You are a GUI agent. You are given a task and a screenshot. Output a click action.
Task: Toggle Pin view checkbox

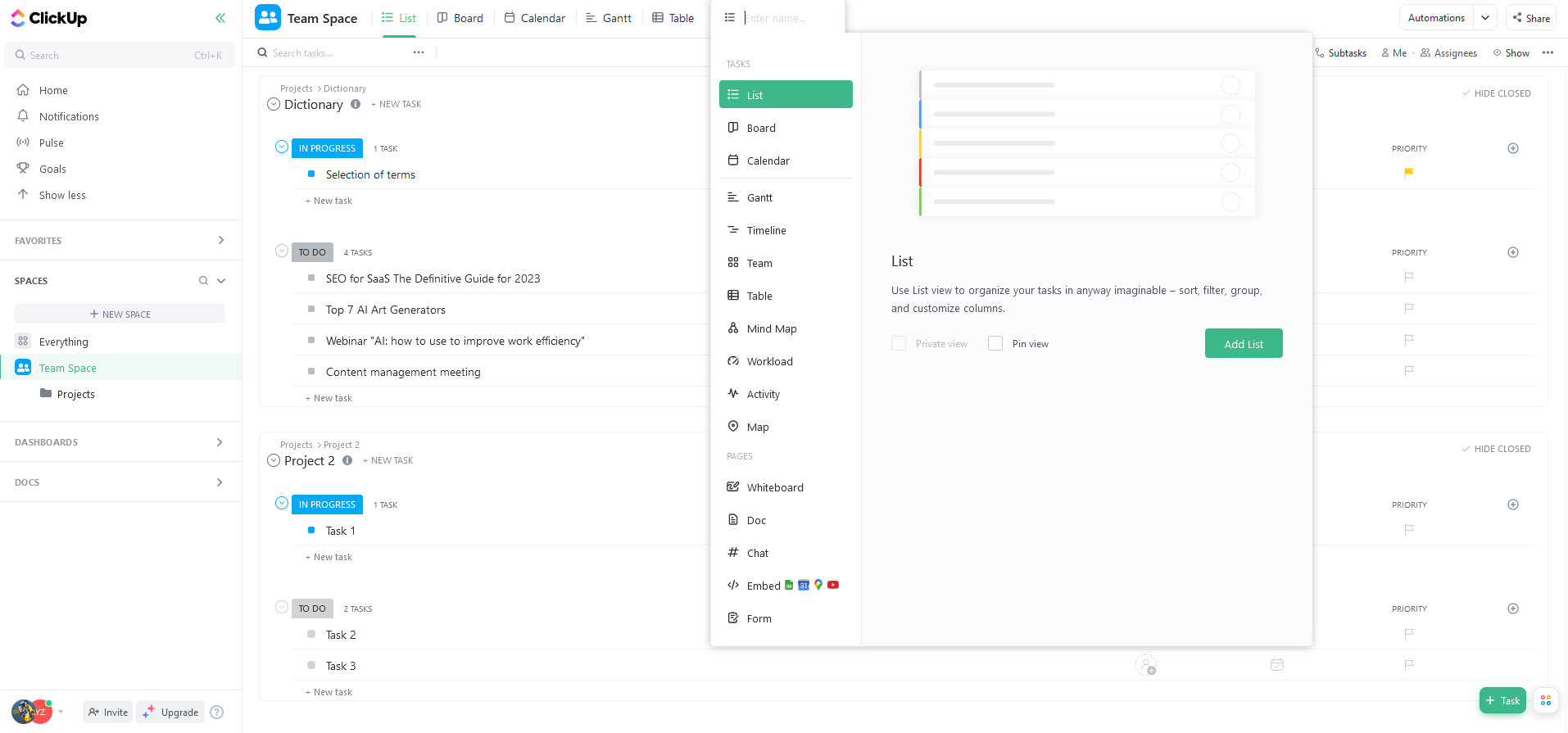click(995, 343)
